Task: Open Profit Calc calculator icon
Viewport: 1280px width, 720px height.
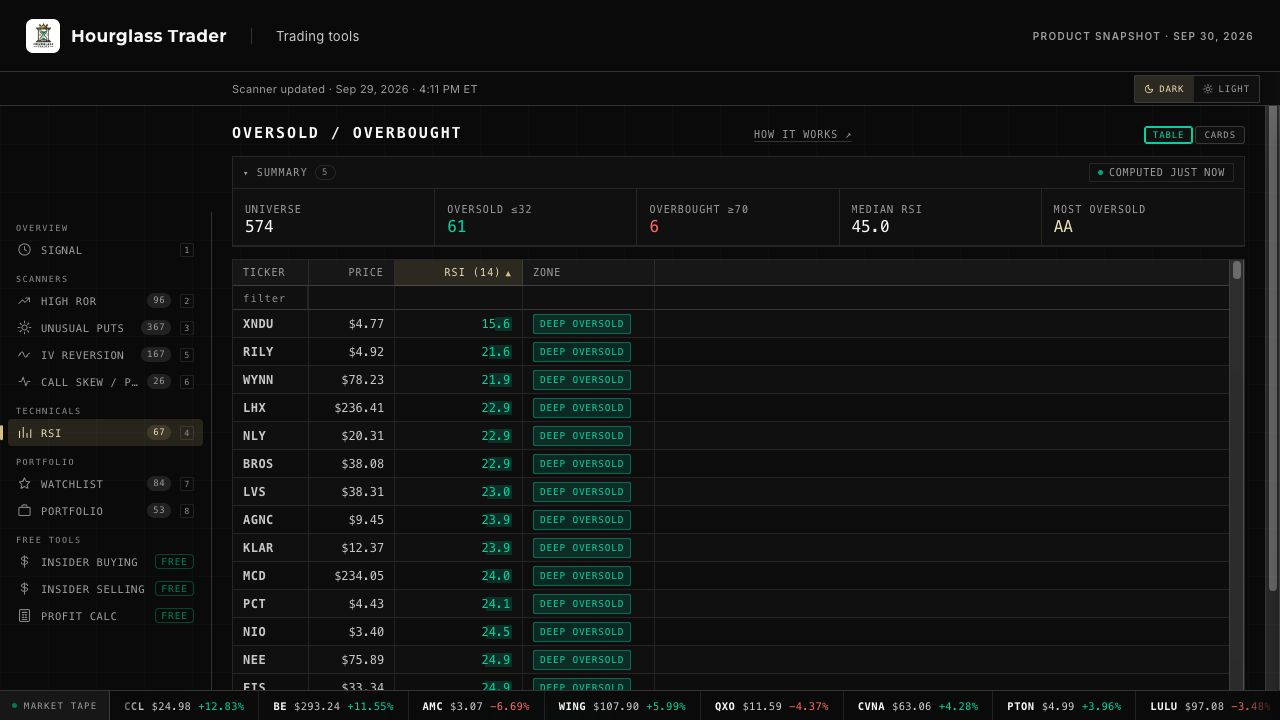Action: coord(24,616)
